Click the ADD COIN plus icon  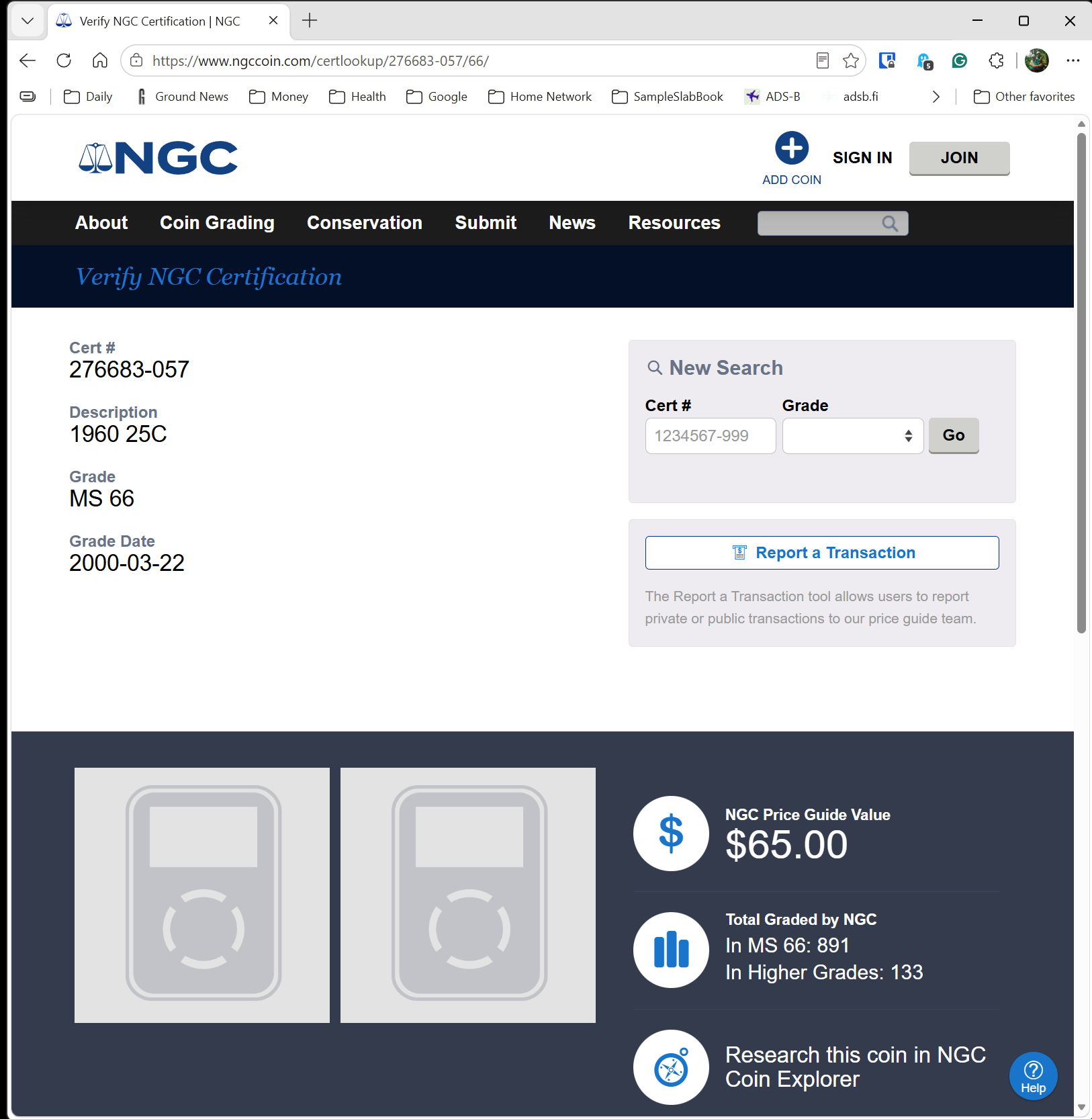[792, 148]
